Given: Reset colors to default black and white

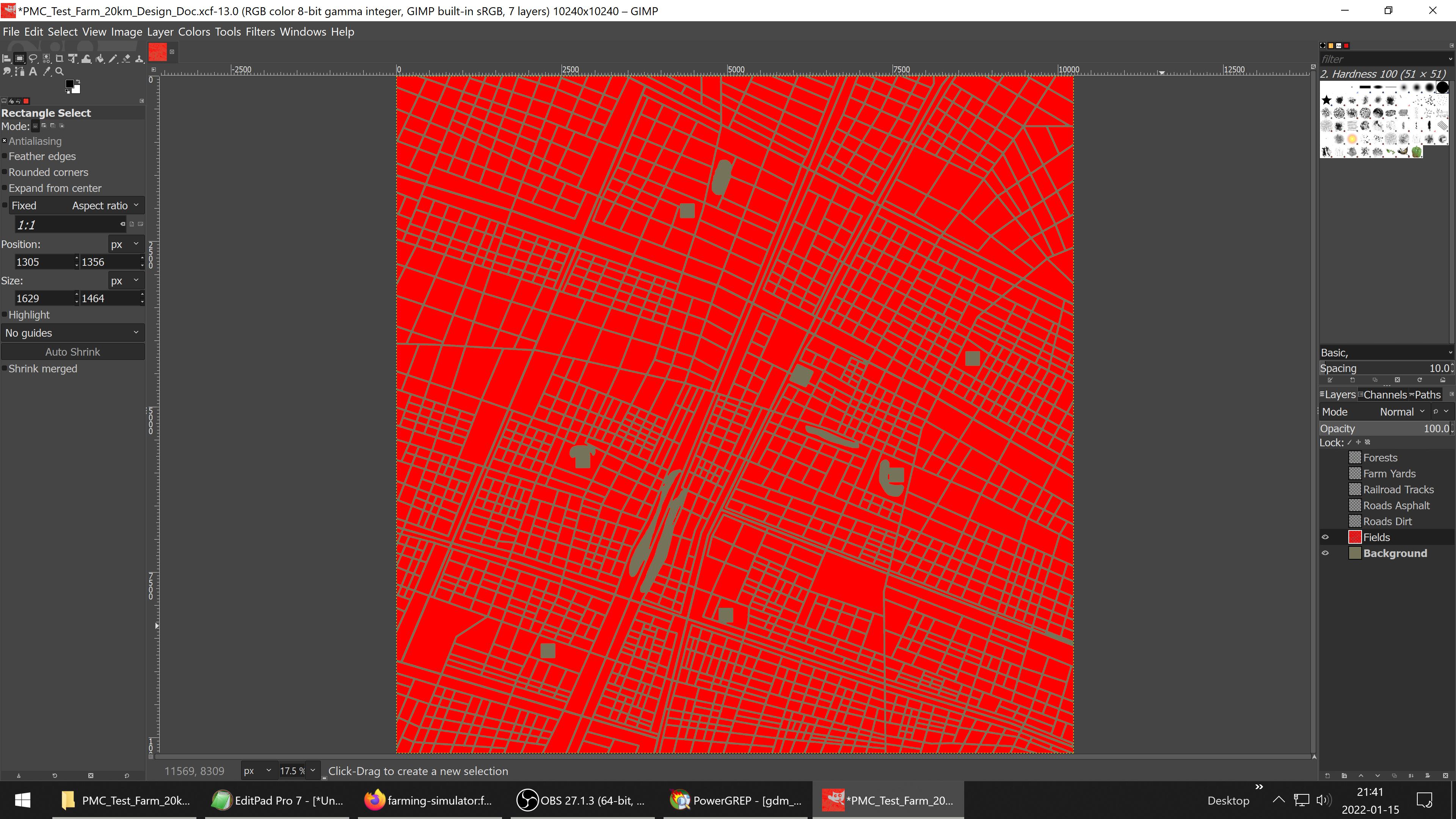Looking at the screenshot, I should 67,92.
